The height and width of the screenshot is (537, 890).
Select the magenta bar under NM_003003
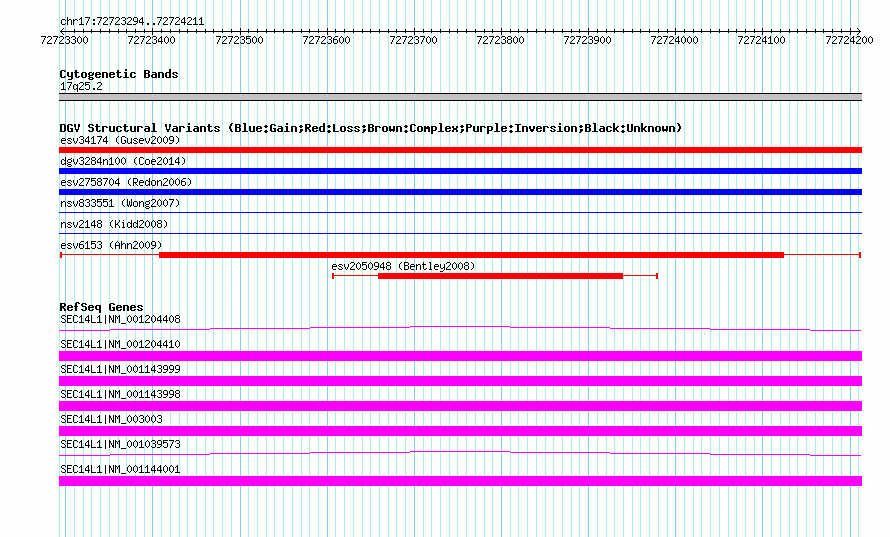[x=460, y=431]
